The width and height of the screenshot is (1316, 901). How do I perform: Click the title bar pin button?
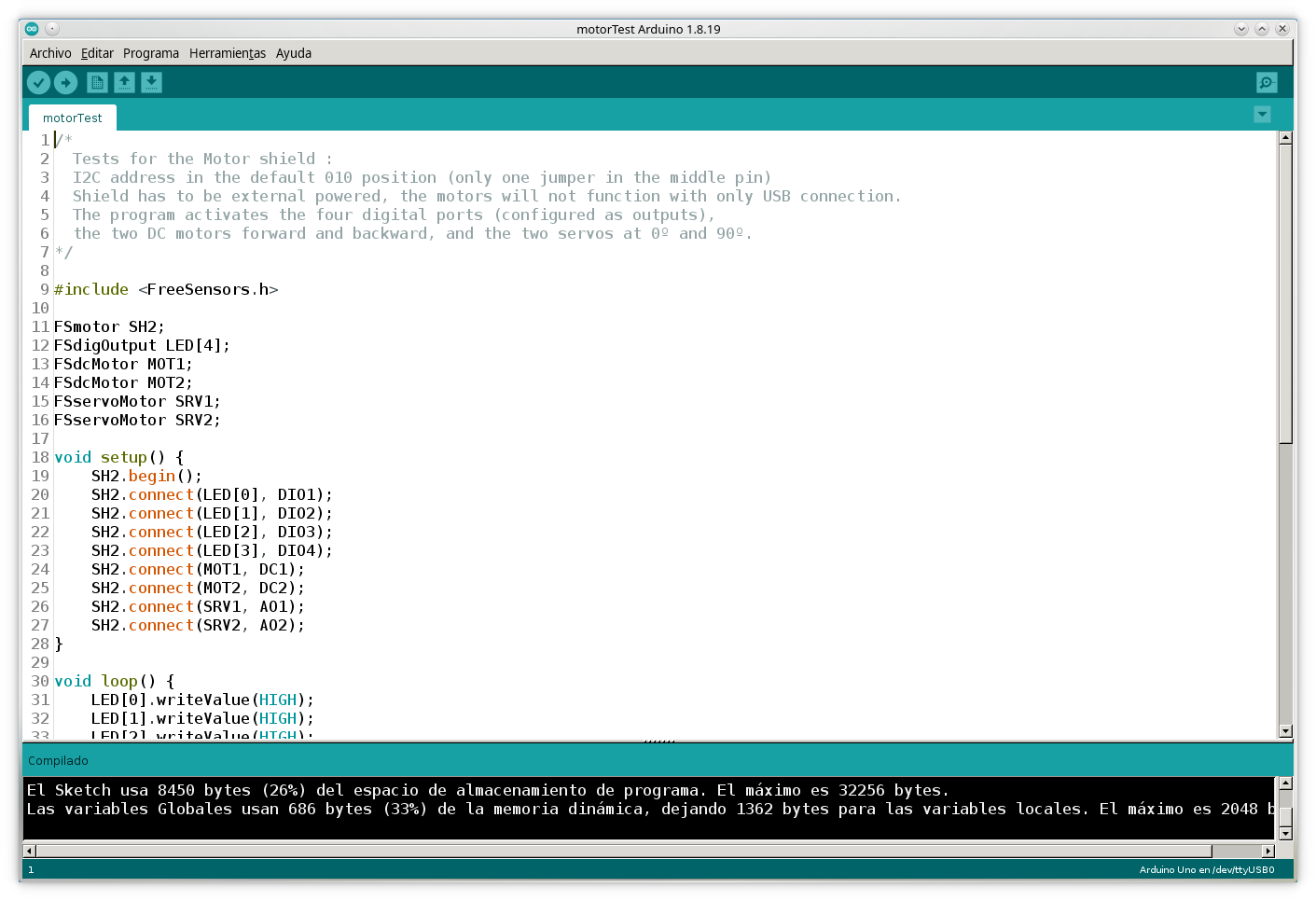click(x=52, y=29)
